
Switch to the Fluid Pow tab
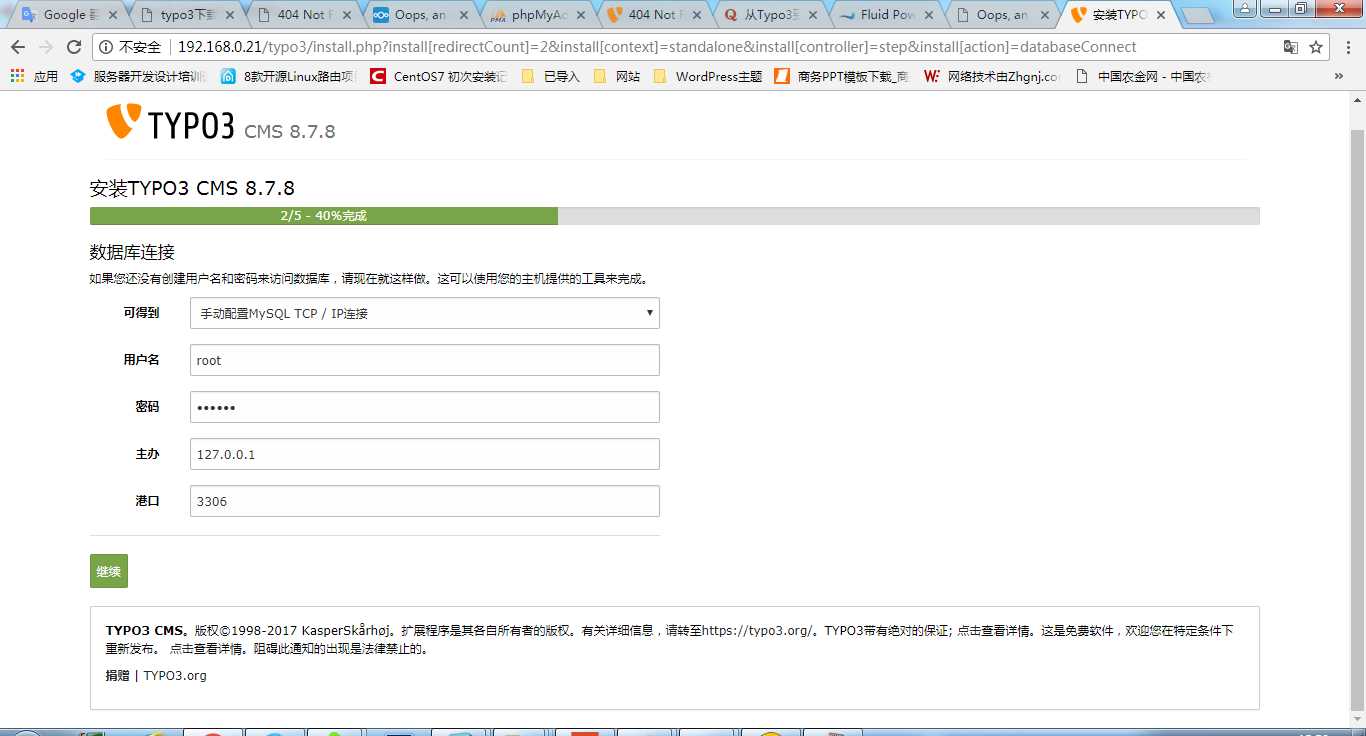[885, 15]
